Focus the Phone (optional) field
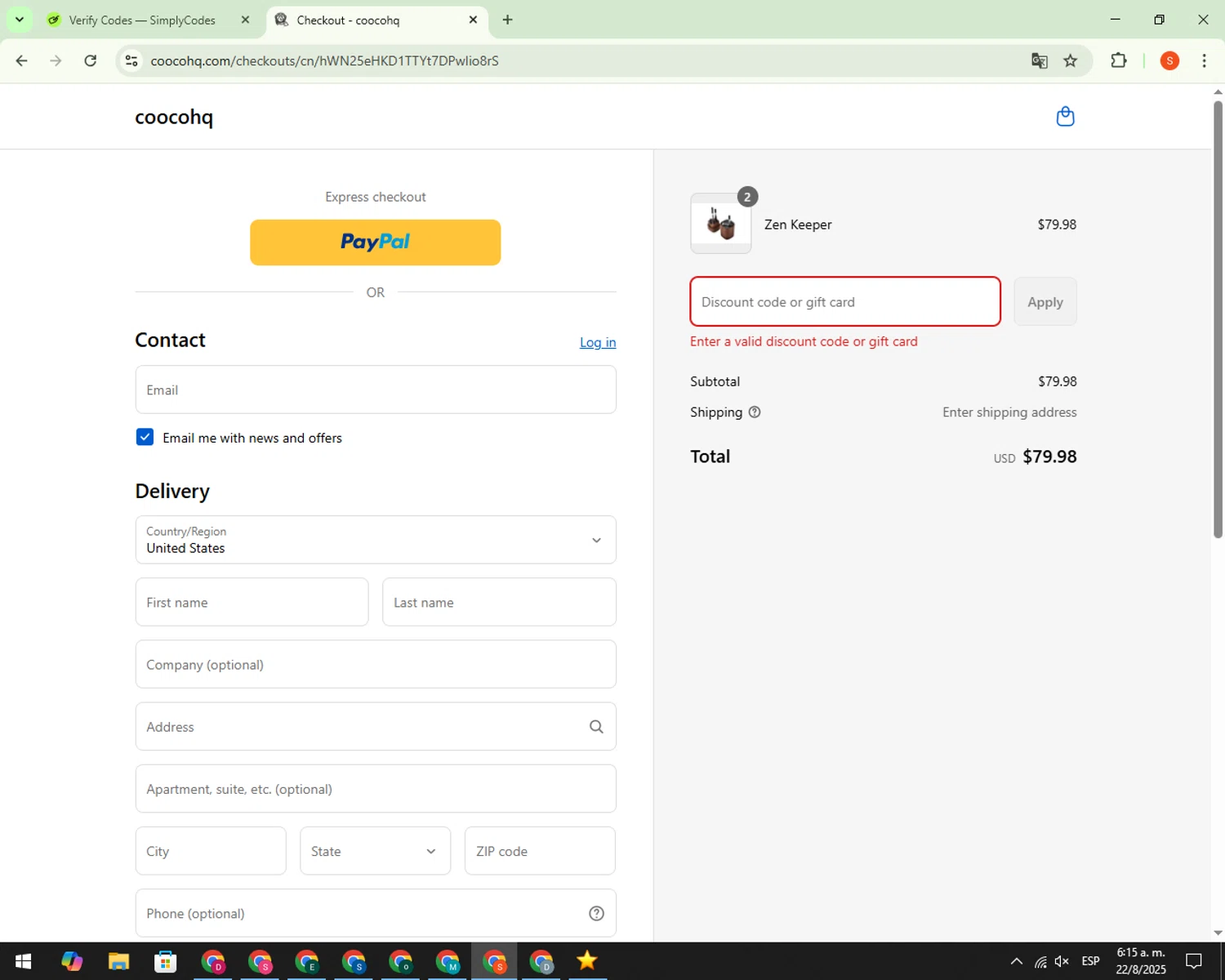 point(376,913)
